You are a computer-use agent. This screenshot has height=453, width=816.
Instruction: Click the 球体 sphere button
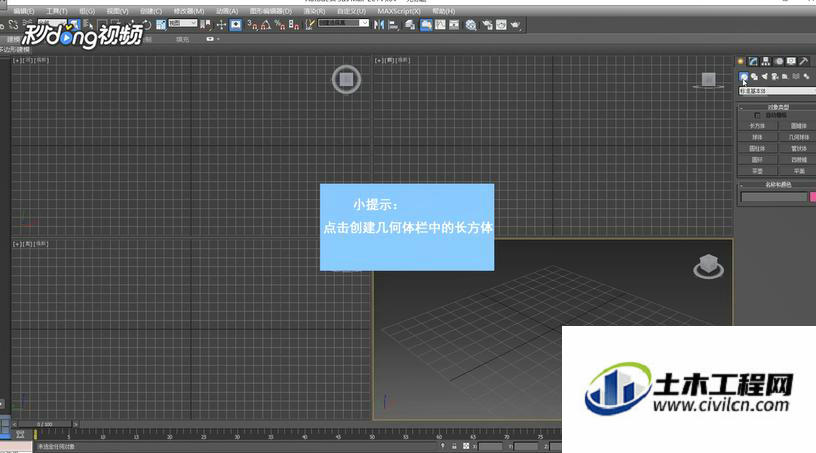tap(757, 137)
